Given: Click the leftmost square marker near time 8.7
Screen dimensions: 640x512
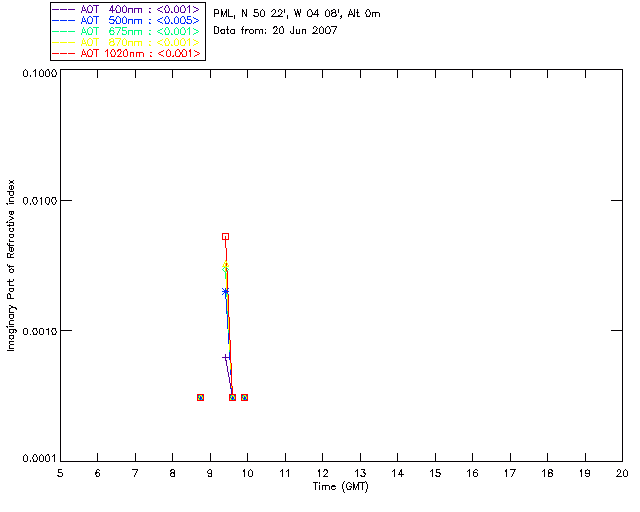Looking at the screenshot, I should [200, 397].
